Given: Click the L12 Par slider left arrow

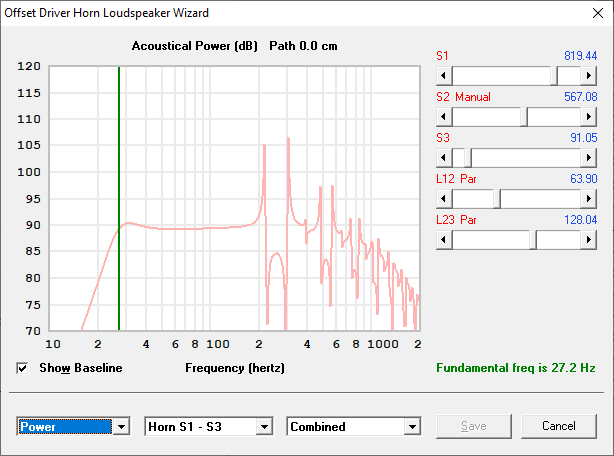Looking at the screenshot, I should click(444, 199).
